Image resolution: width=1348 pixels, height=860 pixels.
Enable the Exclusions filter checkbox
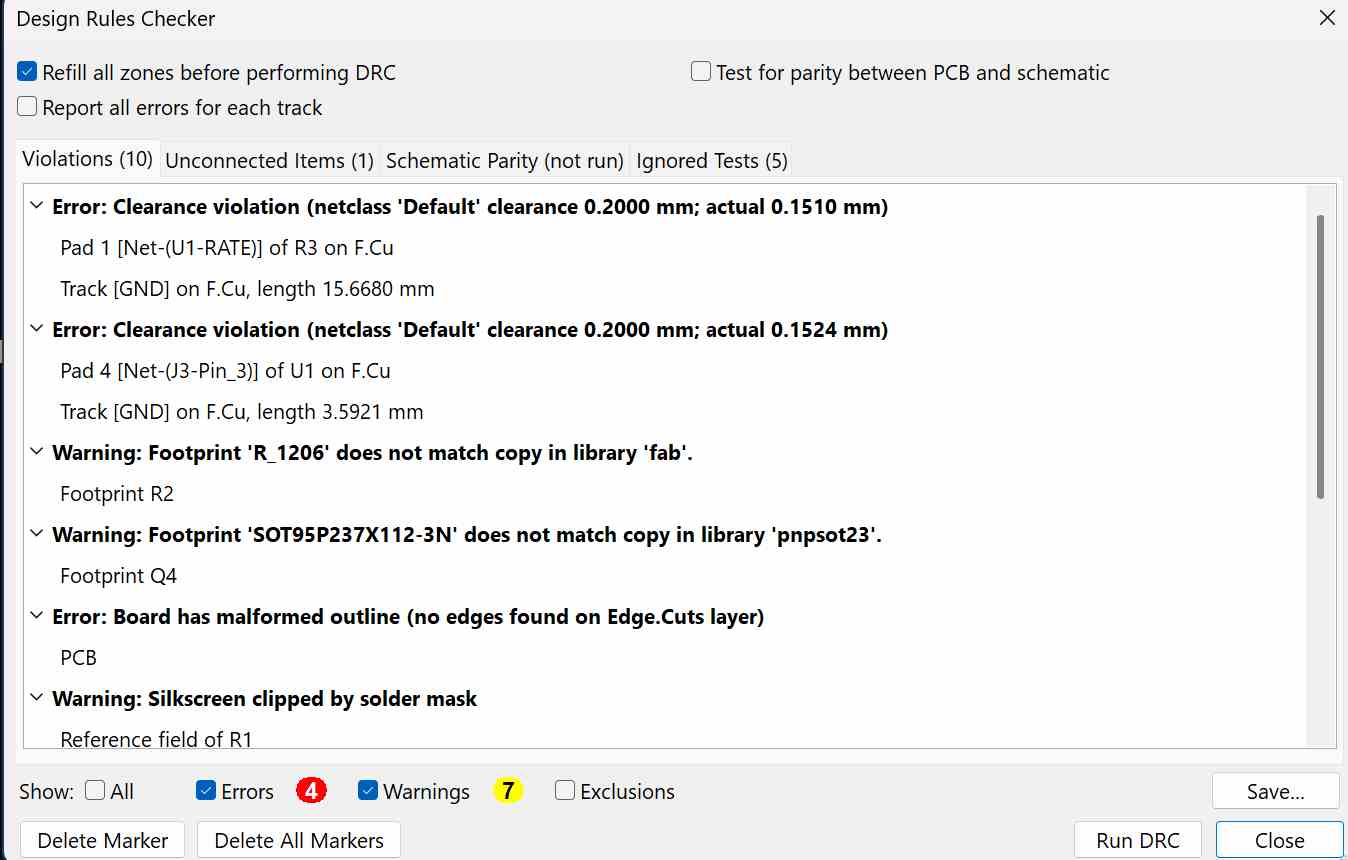tap(565, 791)
